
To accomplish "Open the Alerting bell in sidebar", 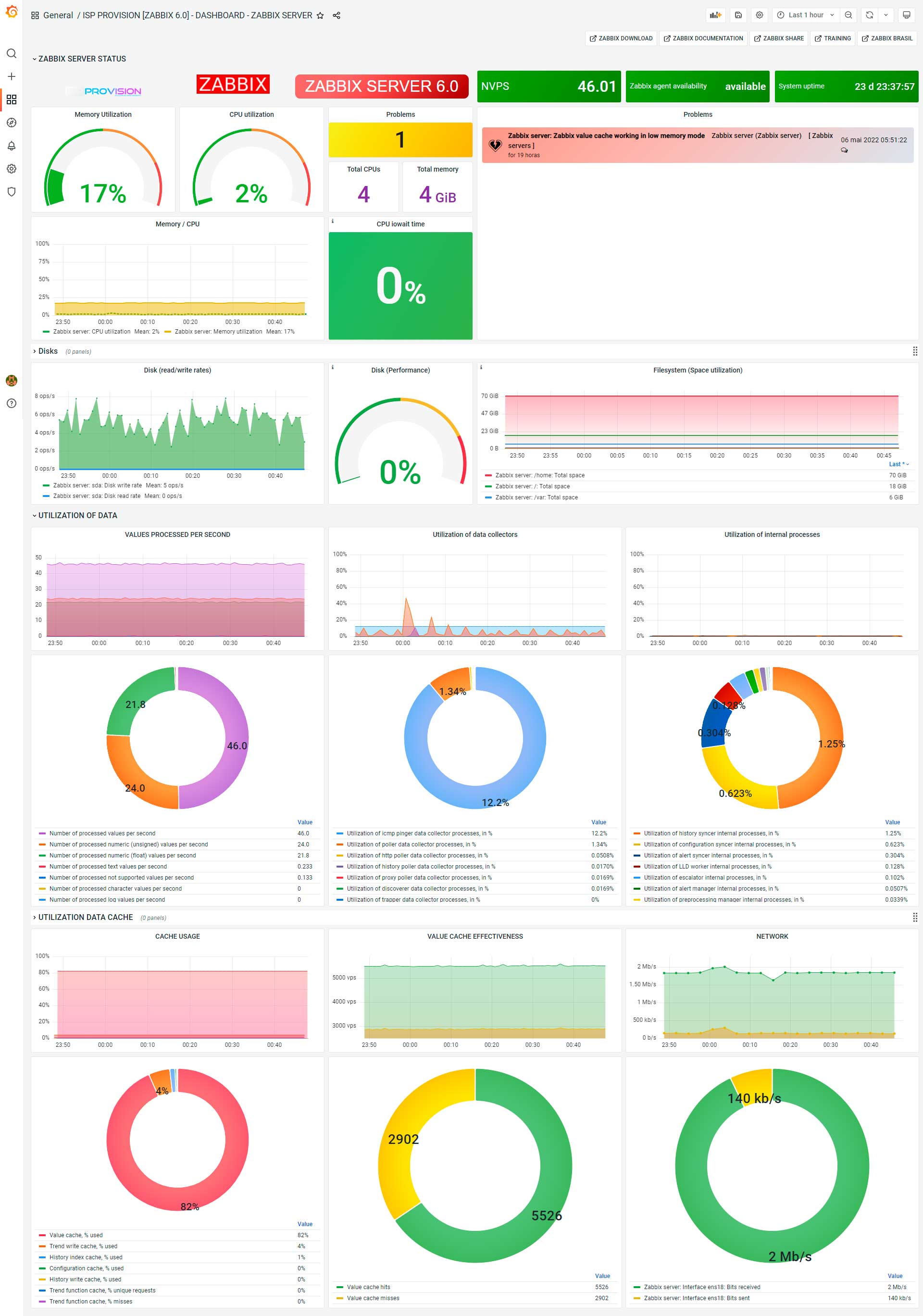I will point(12,146).
